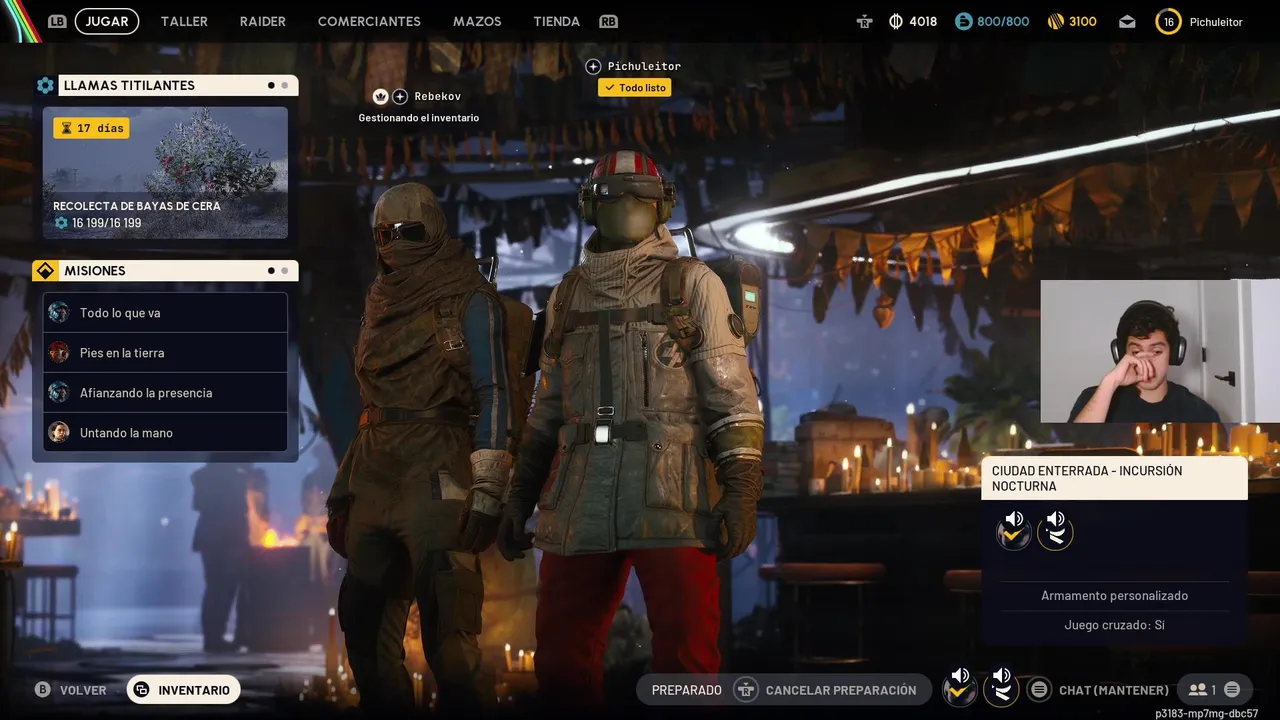Open the menu icon next to squad count

pyautogui.click(x=1232, y=690)
